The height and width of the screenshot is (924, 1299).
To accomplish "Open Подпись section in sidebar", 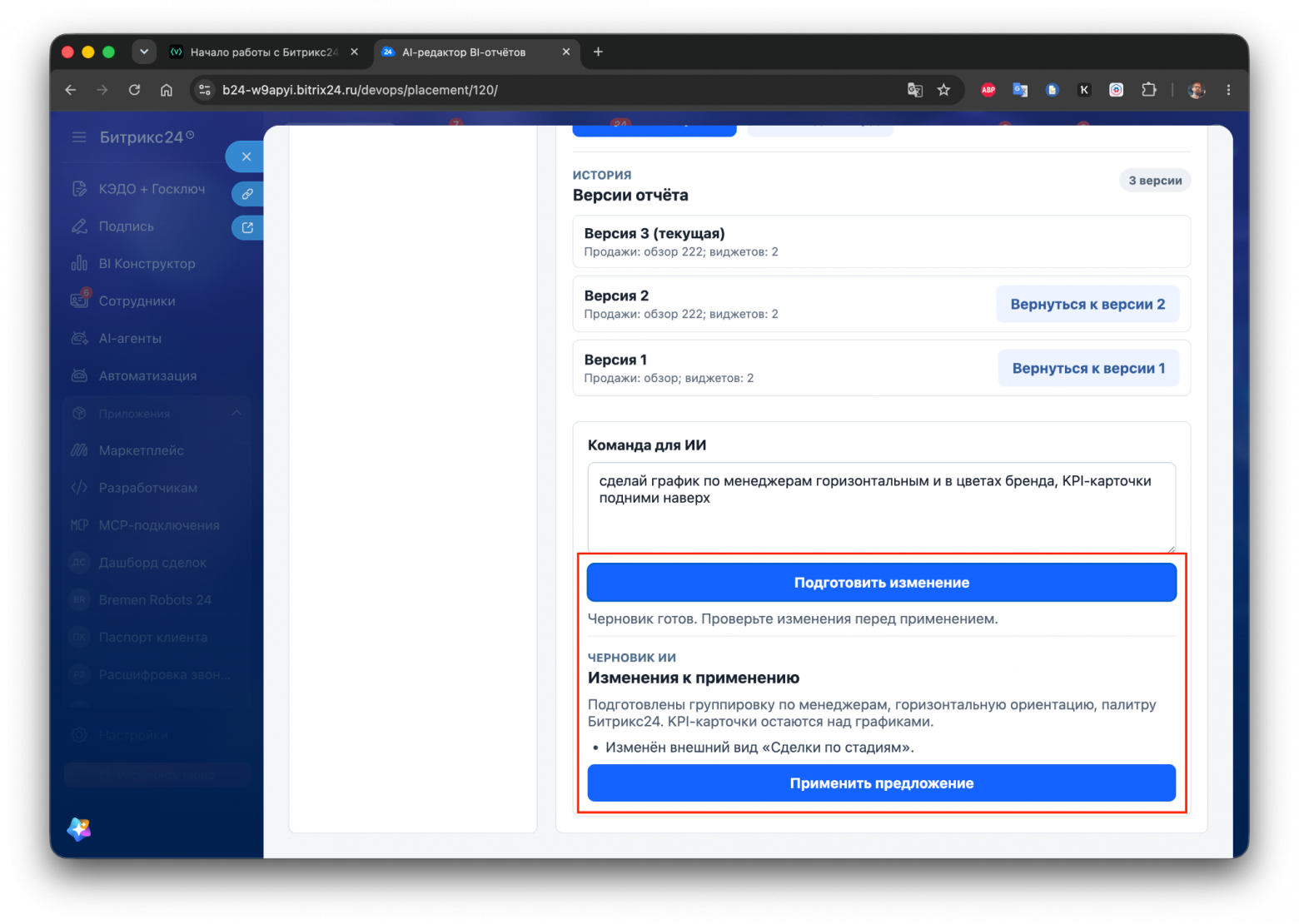I will point(126,226).
